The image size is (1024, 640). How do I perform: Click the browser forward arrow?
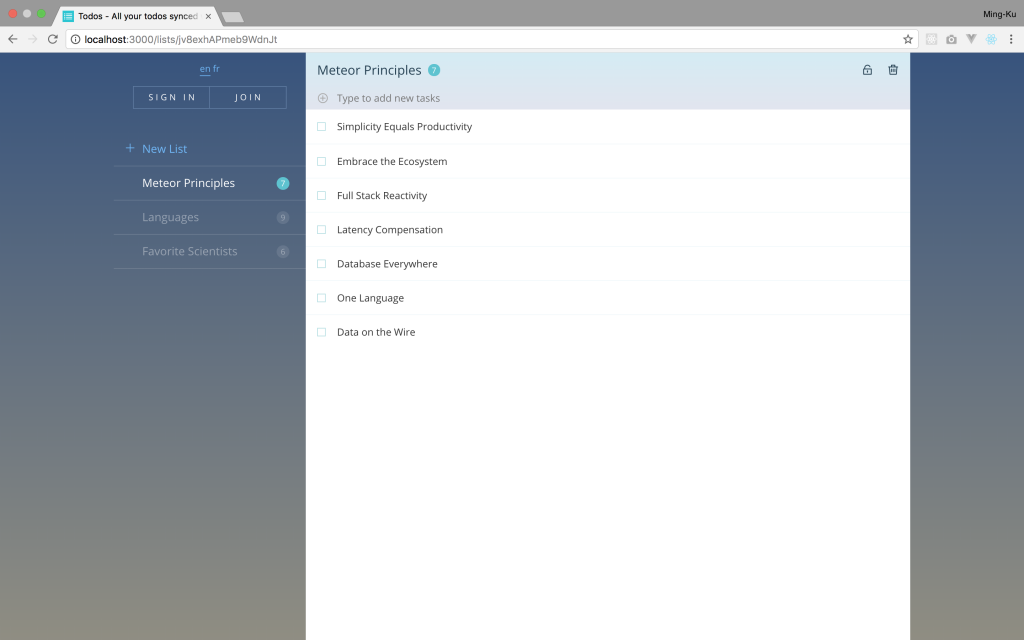point(33,39)
